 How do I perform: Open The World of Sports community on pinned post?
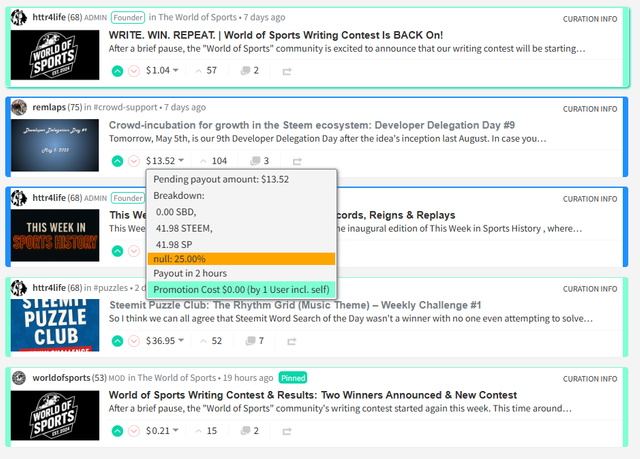click(177, 378)
